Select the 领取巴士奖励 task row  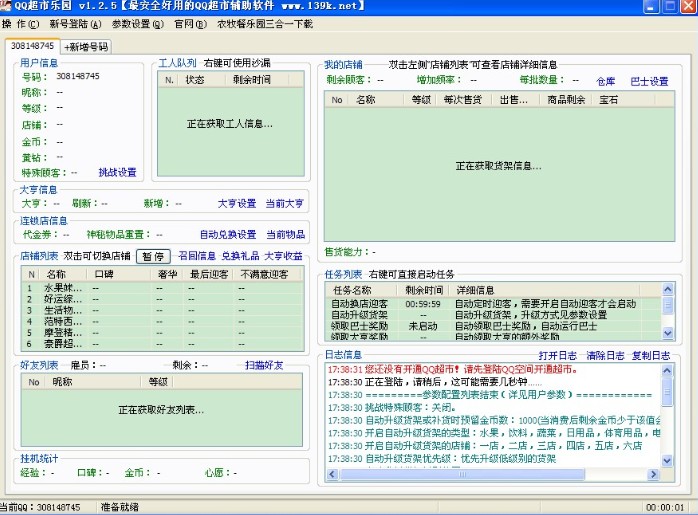(x=494, y=326)
